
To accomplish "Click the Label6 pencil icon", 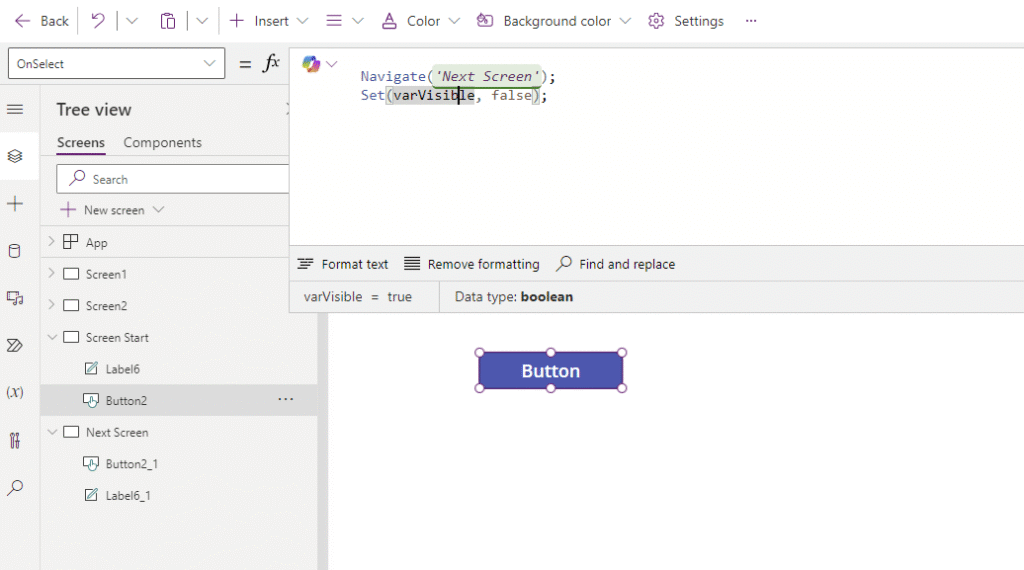I will (91, 368).
